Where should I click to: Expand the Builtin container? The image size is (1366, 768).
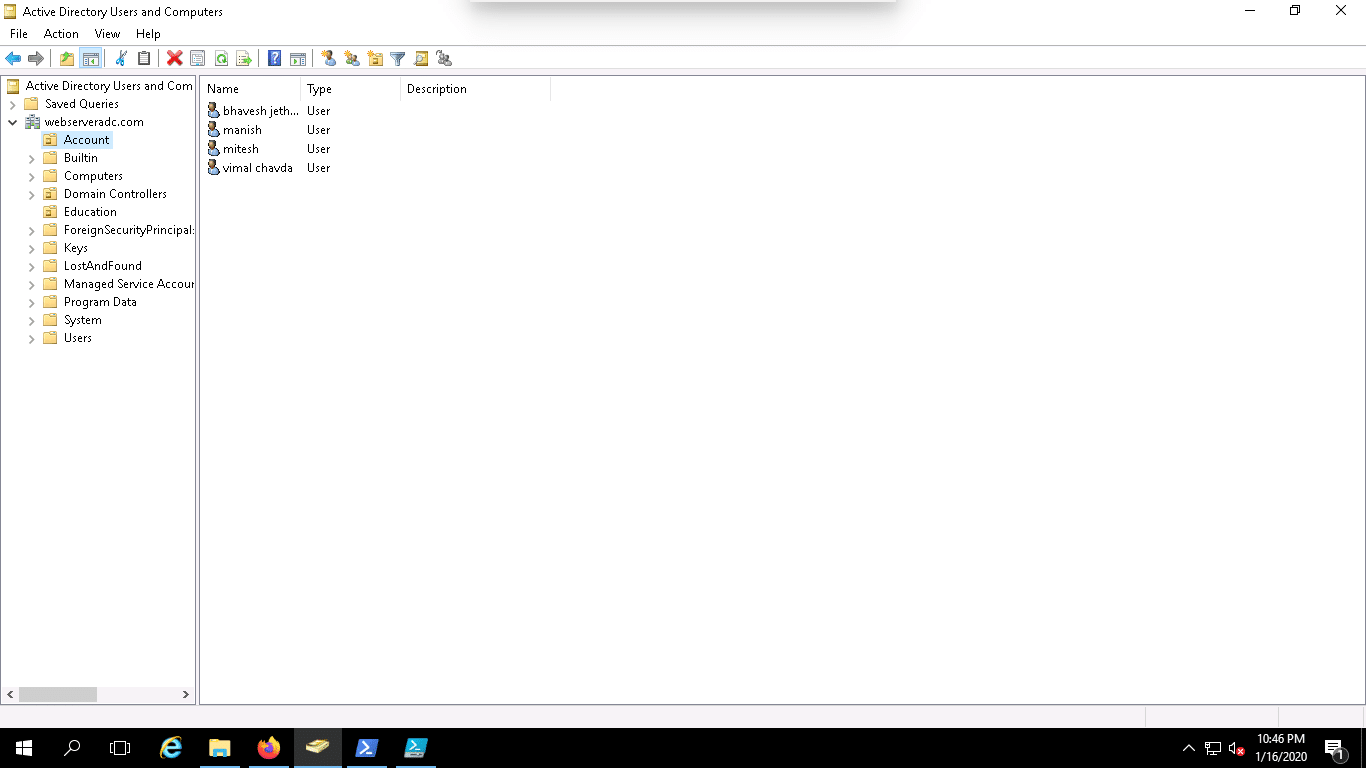click(32, 158)
